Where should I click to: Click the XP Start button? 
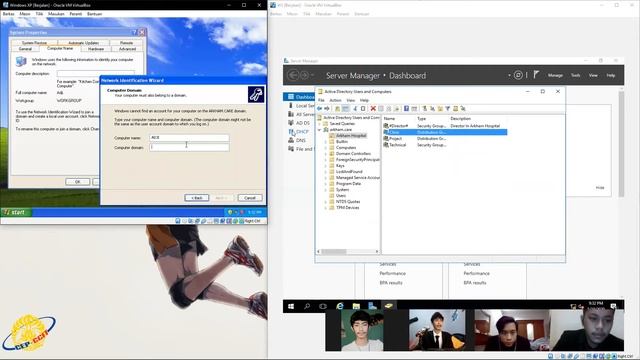(15, 212)
